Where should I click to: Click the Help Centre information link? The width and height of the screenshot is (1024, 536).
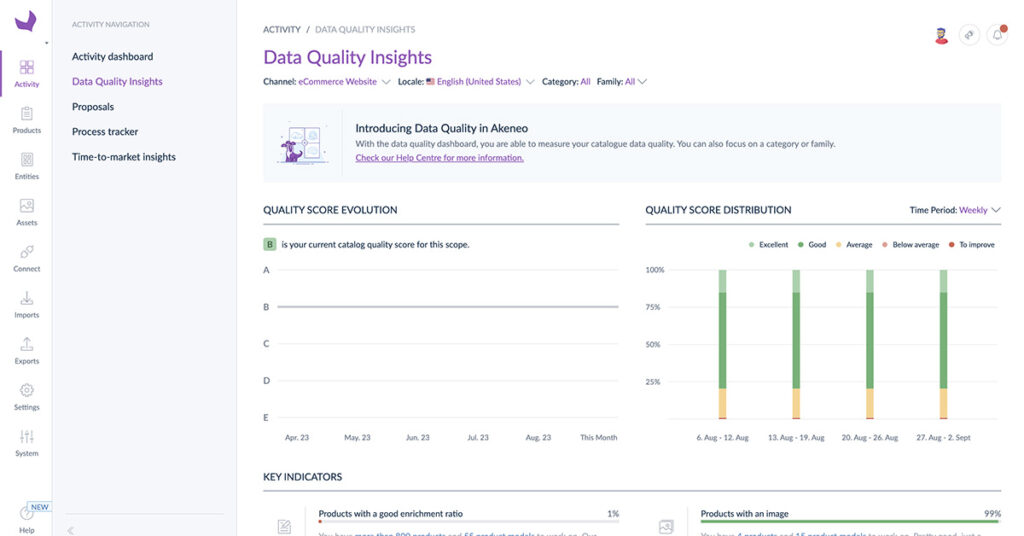point(439,158)
